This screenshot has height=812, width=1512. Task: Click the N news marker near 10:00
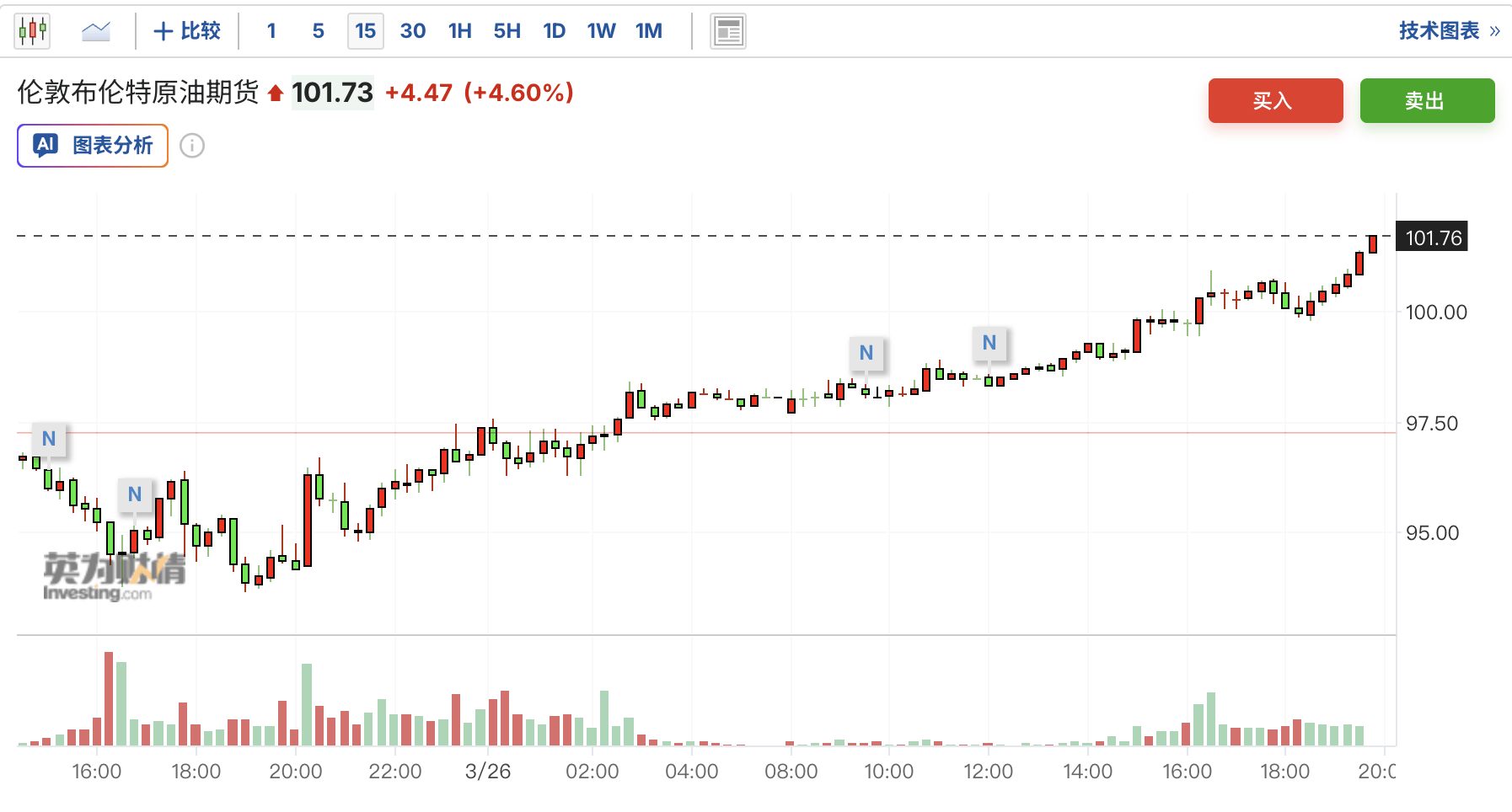(x=866, y=353)
